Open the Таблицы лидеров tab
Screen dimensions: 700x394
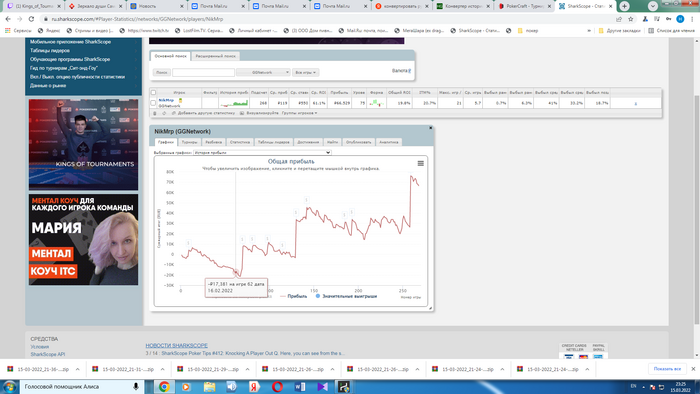tap(274, 142)
